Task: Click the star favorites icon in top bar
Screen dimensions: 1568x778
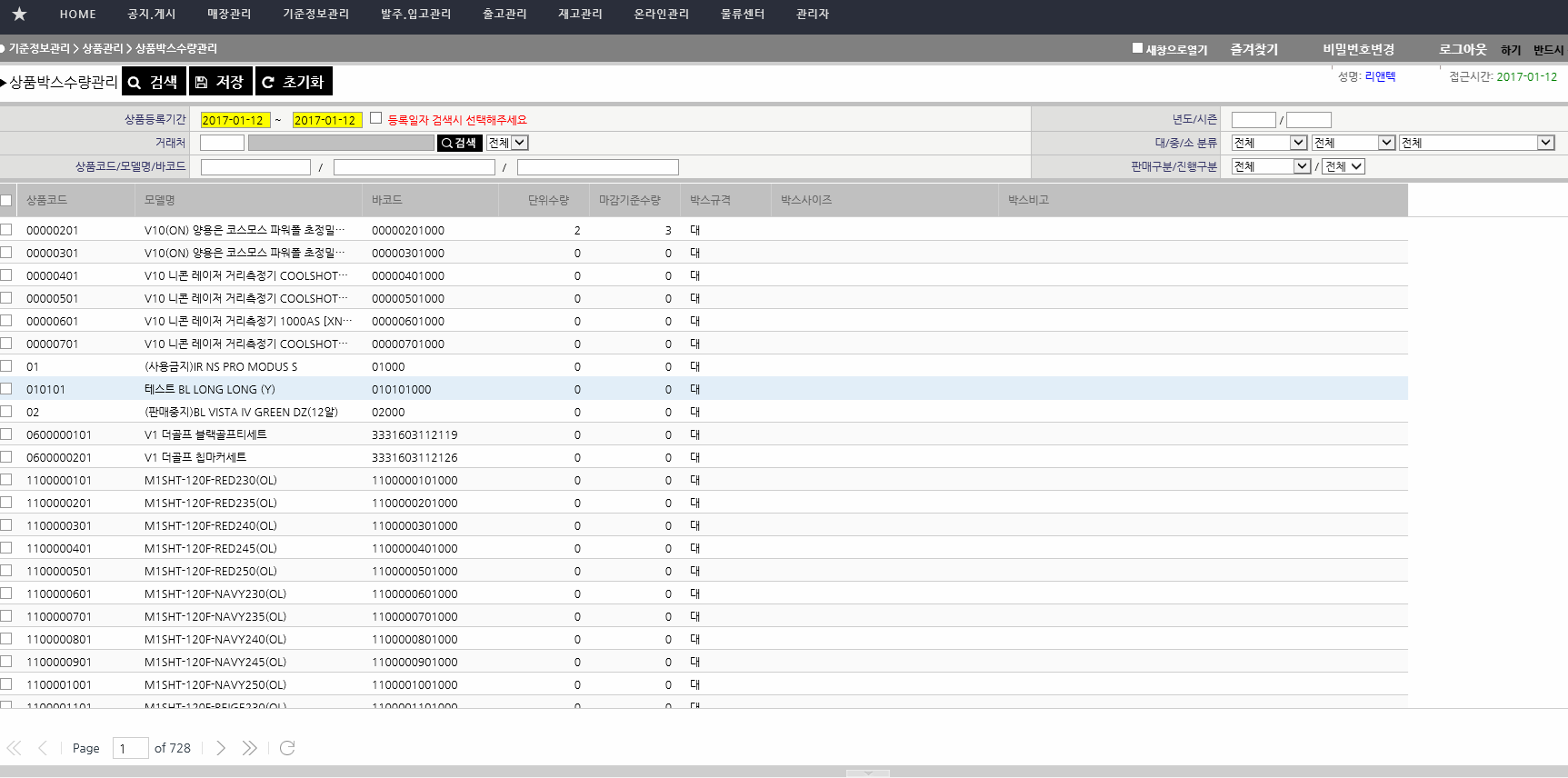Action: pos(19,14)
